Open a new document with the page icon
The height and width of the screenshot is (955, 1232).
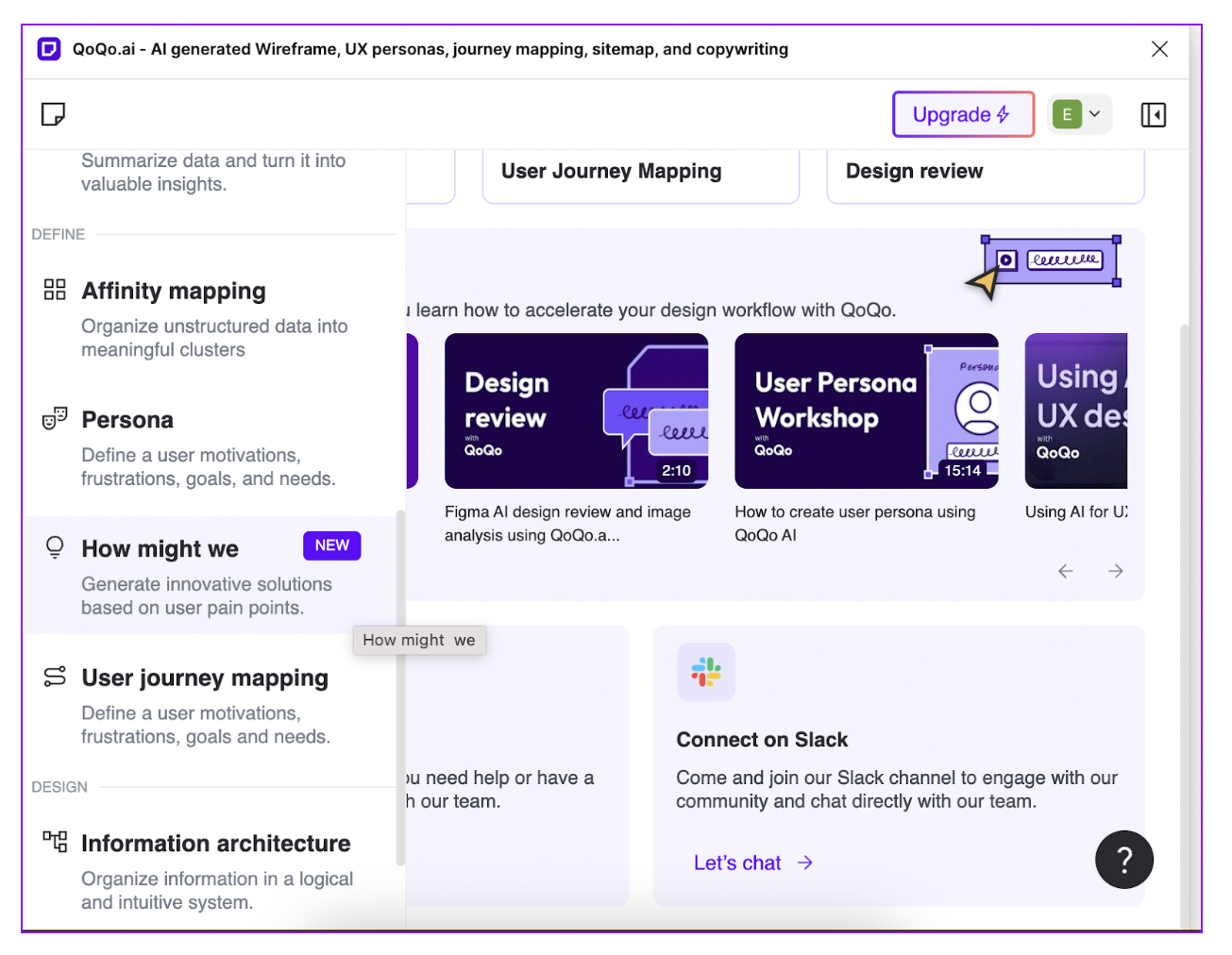(x=53, y=113)
